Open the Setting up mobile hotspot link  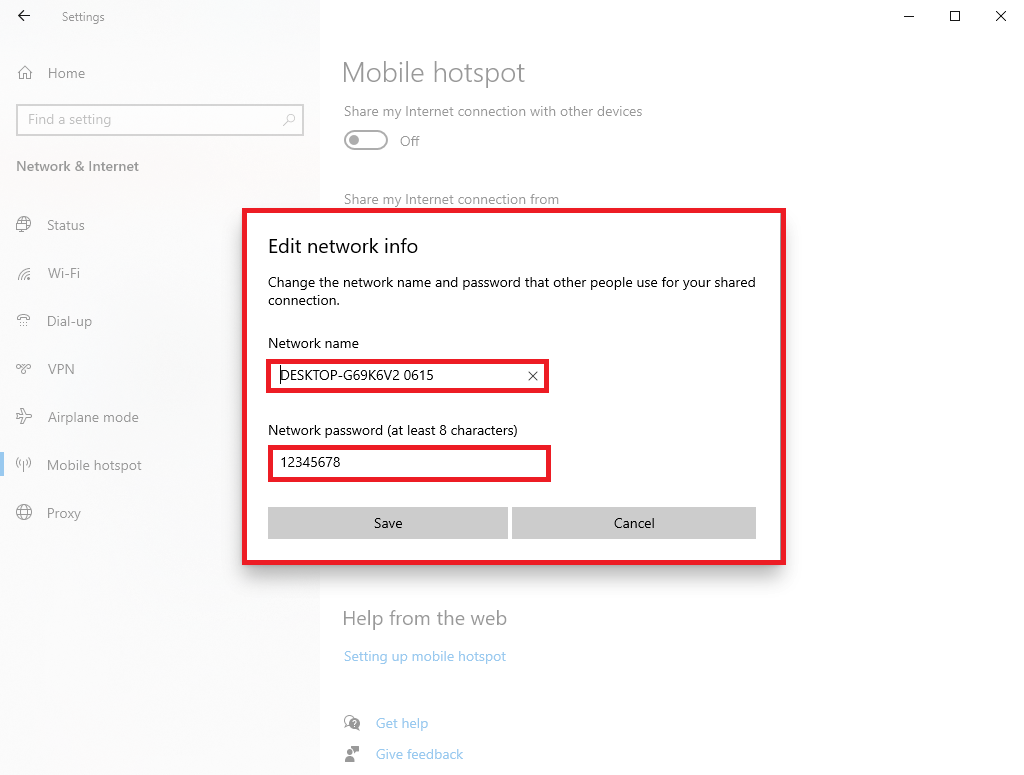coord(425,656)
